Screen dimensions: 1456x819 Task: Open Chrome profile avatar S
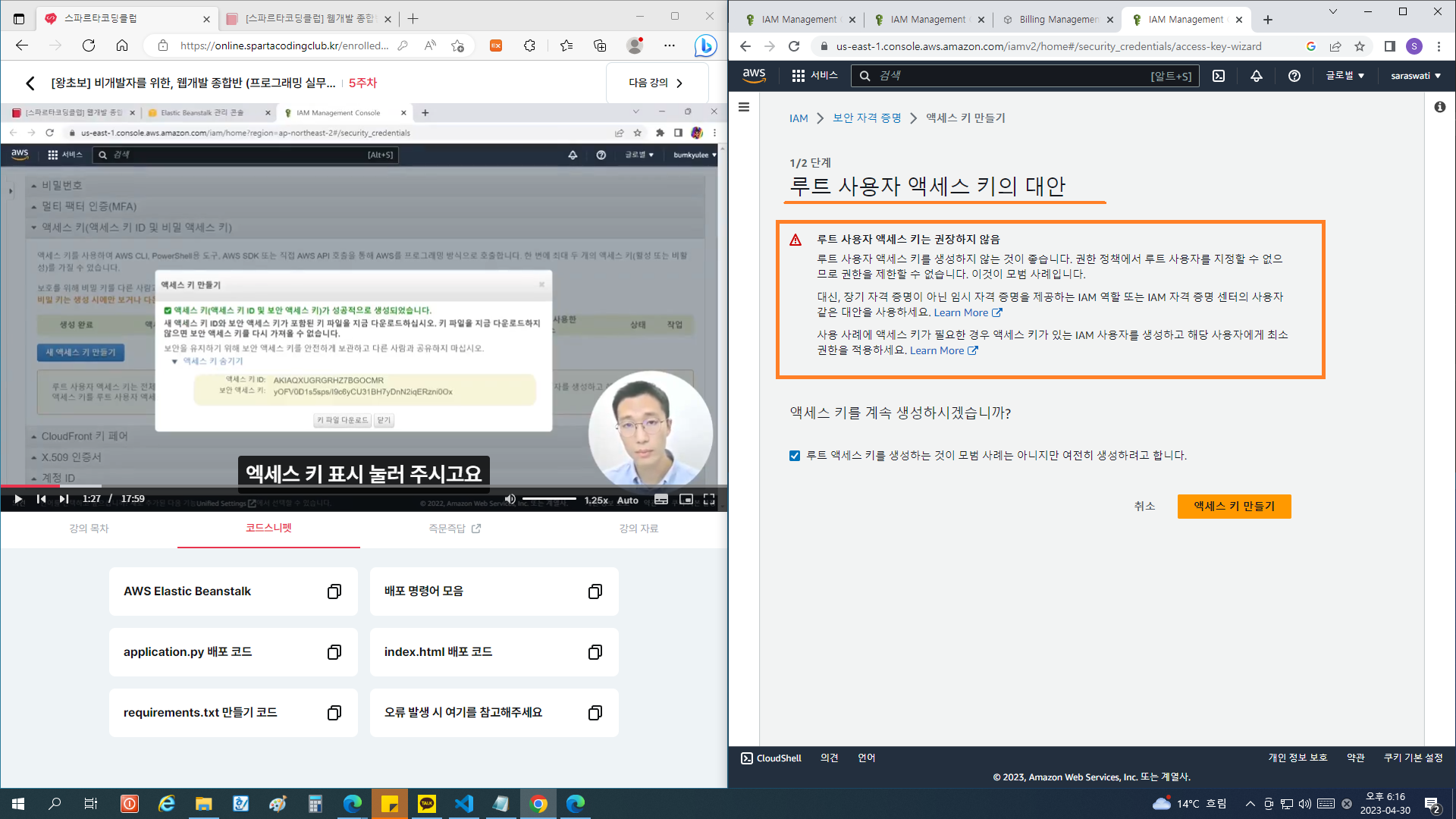click(x=1414, y=46)
